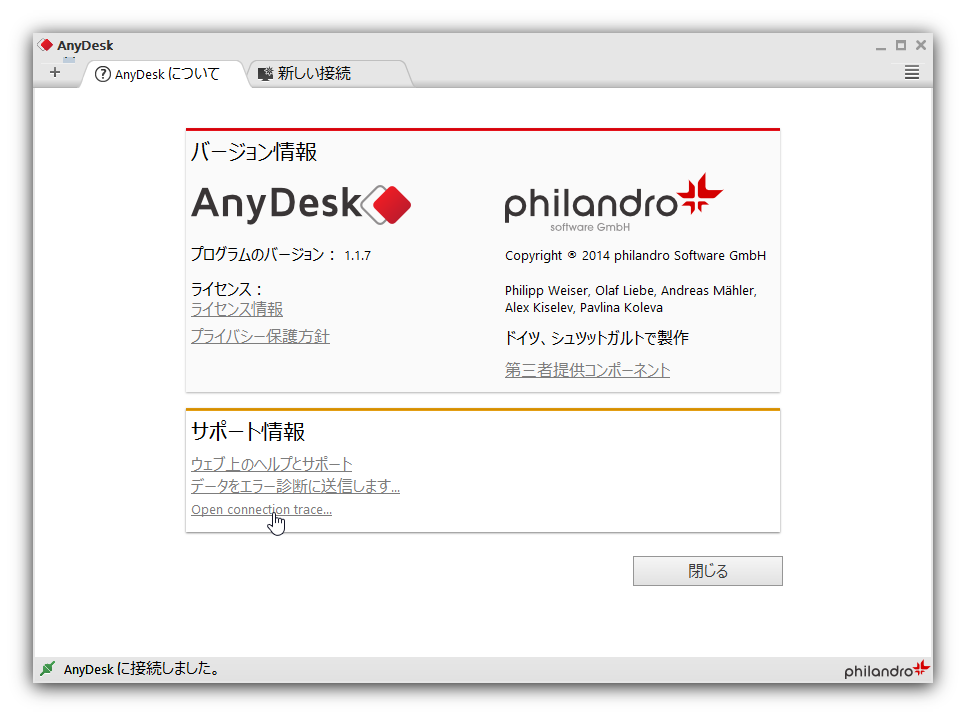This screenshot has height=716, width=966.
Task: Open a new tab with the + button
Action: (56, 72)
